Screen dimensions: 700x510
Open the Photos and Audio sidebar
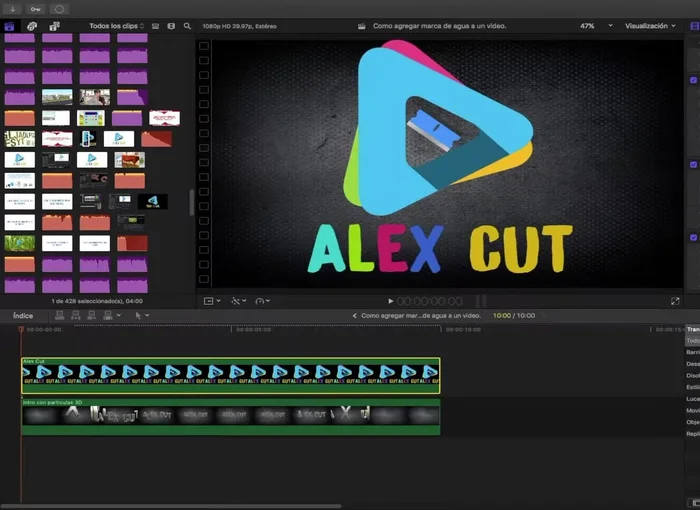coord(32,26)
